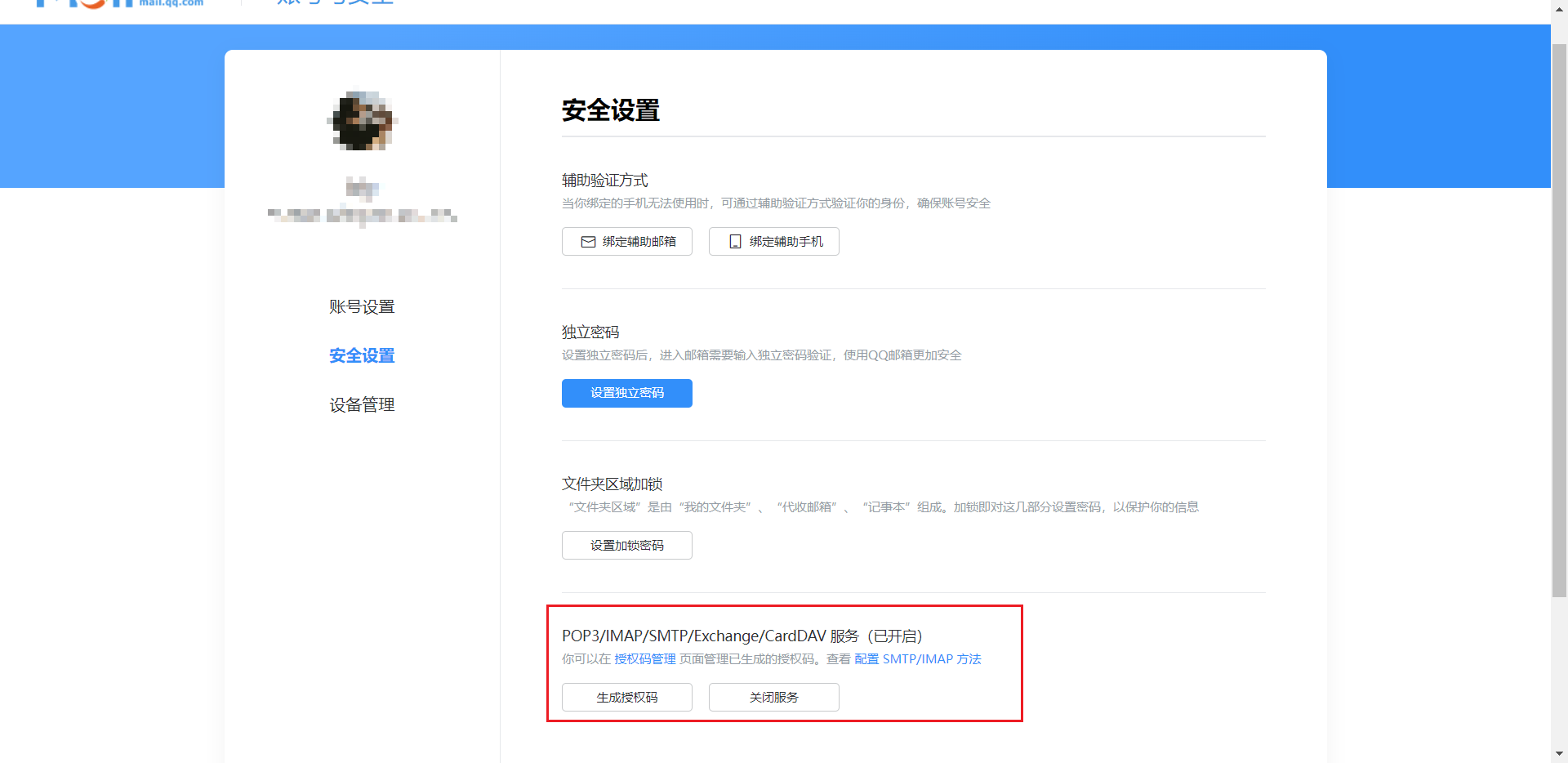Click the description text under 独立密码
The height and width of the screenshot is (763, 1568).
pos(762,355)
